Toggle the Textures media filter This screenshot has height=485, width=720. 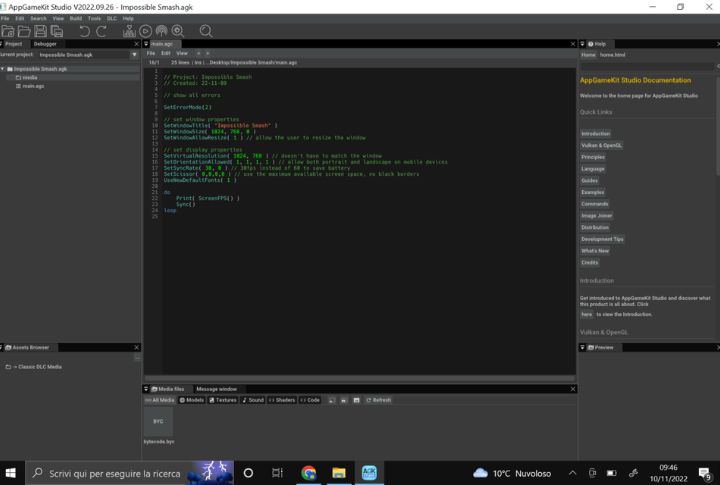click(x=223, y=400)
